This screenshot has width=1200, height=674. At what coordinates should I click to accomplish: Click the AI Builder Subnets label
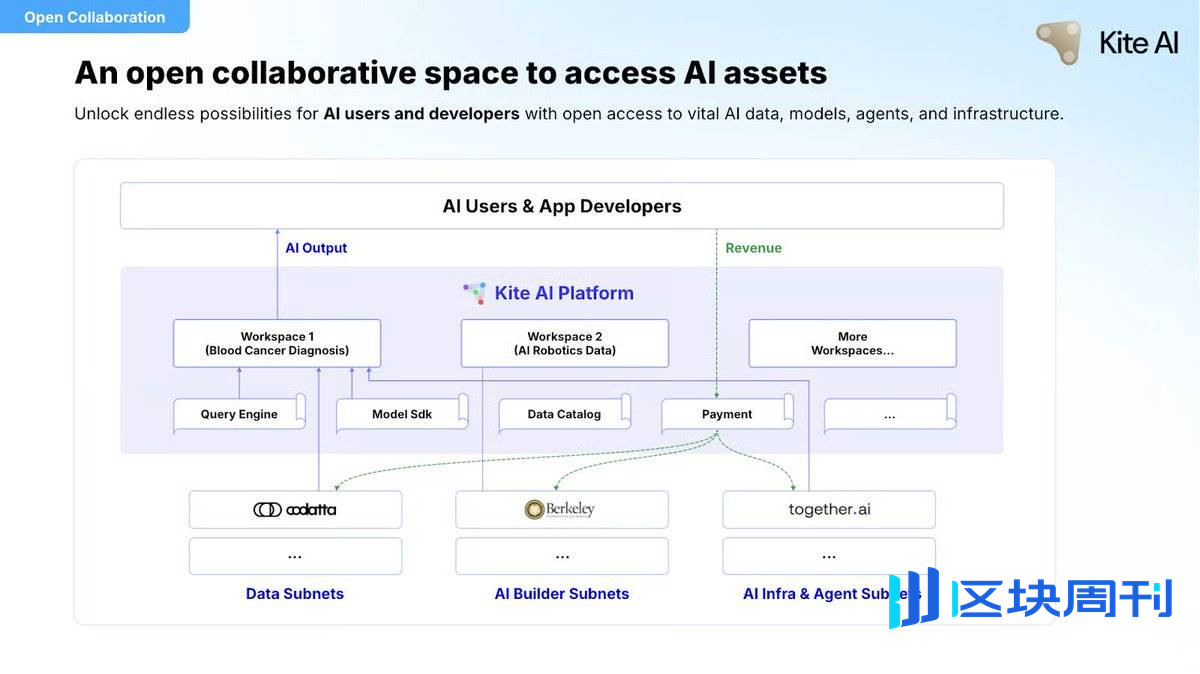(x=562, y=593)
